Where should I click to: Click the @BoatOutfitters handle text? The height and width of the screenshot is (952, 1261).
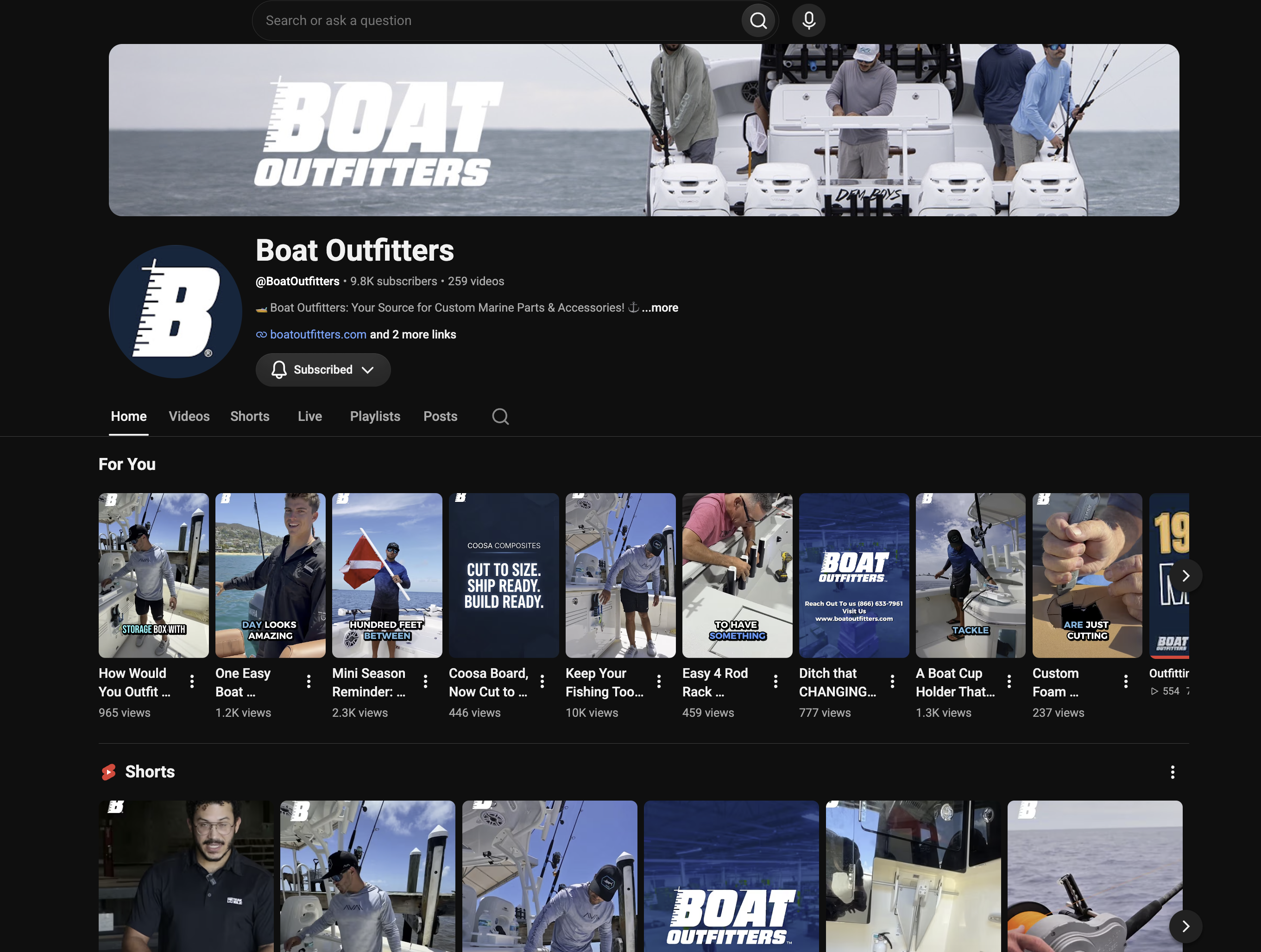point(297,282)
